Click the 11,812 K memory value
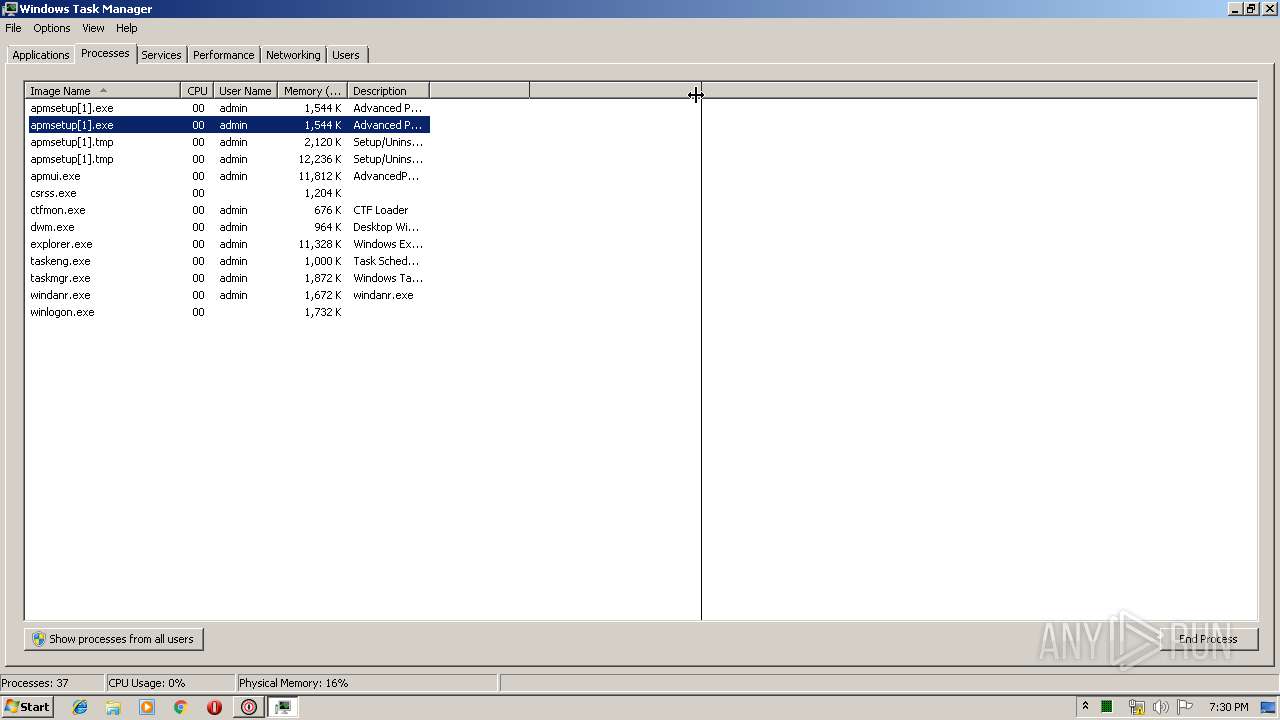 point(320,176)
